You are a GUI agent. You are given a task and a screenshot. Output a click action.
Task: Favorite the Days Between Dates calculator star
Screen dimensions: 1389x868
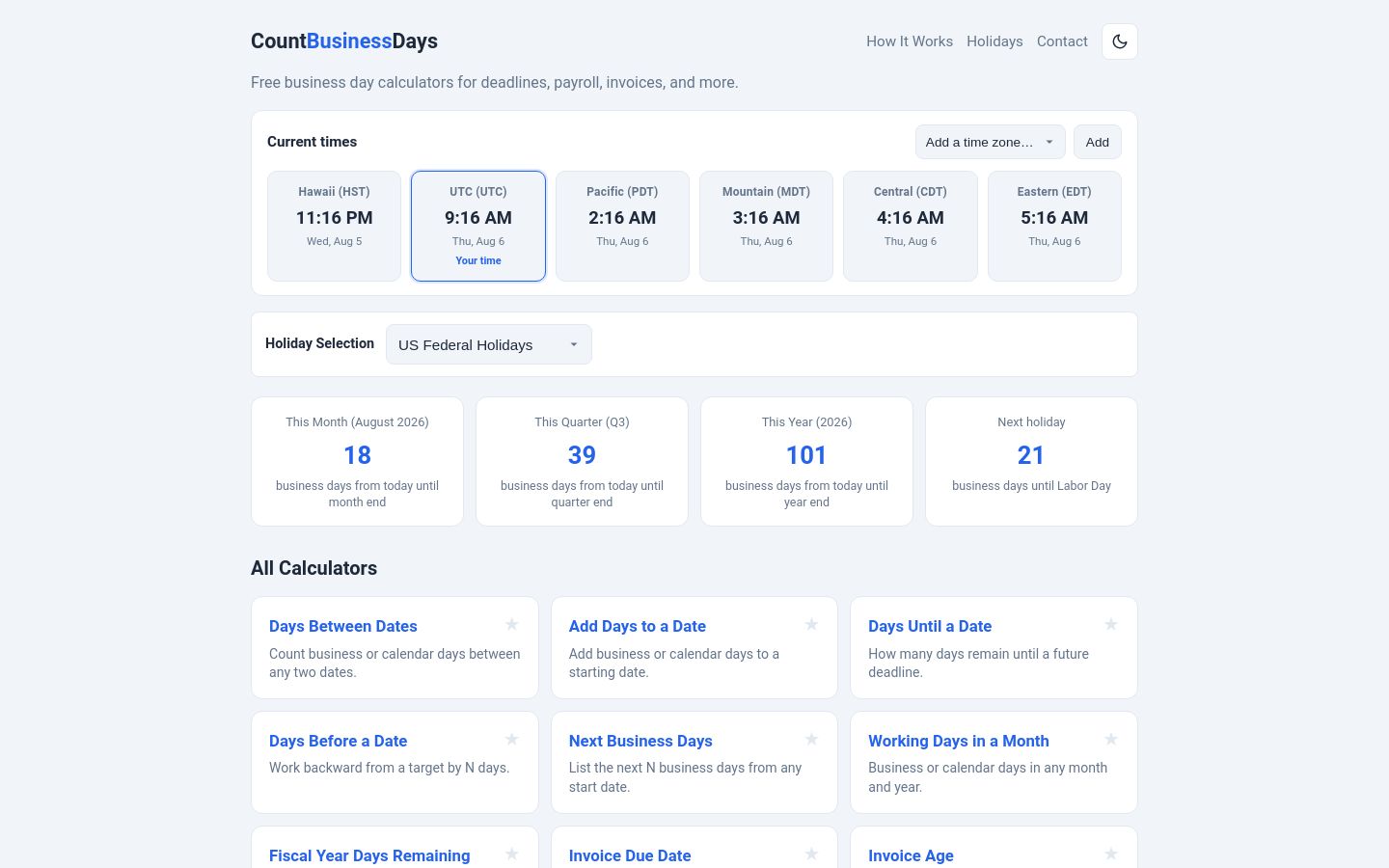(512, 625)
